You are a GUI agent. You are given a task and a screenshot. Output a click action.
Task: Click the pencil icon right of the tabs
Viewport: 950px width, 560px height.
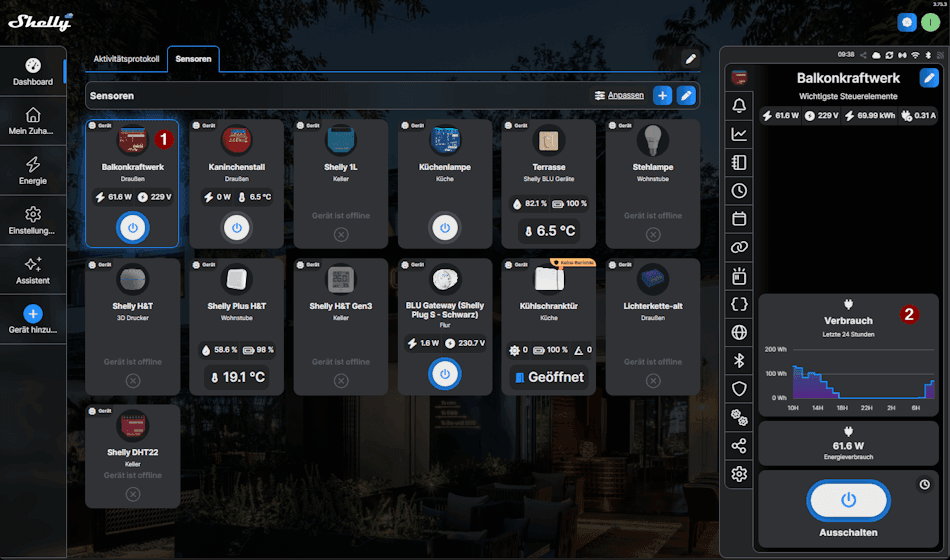click(x=690, y=59)
